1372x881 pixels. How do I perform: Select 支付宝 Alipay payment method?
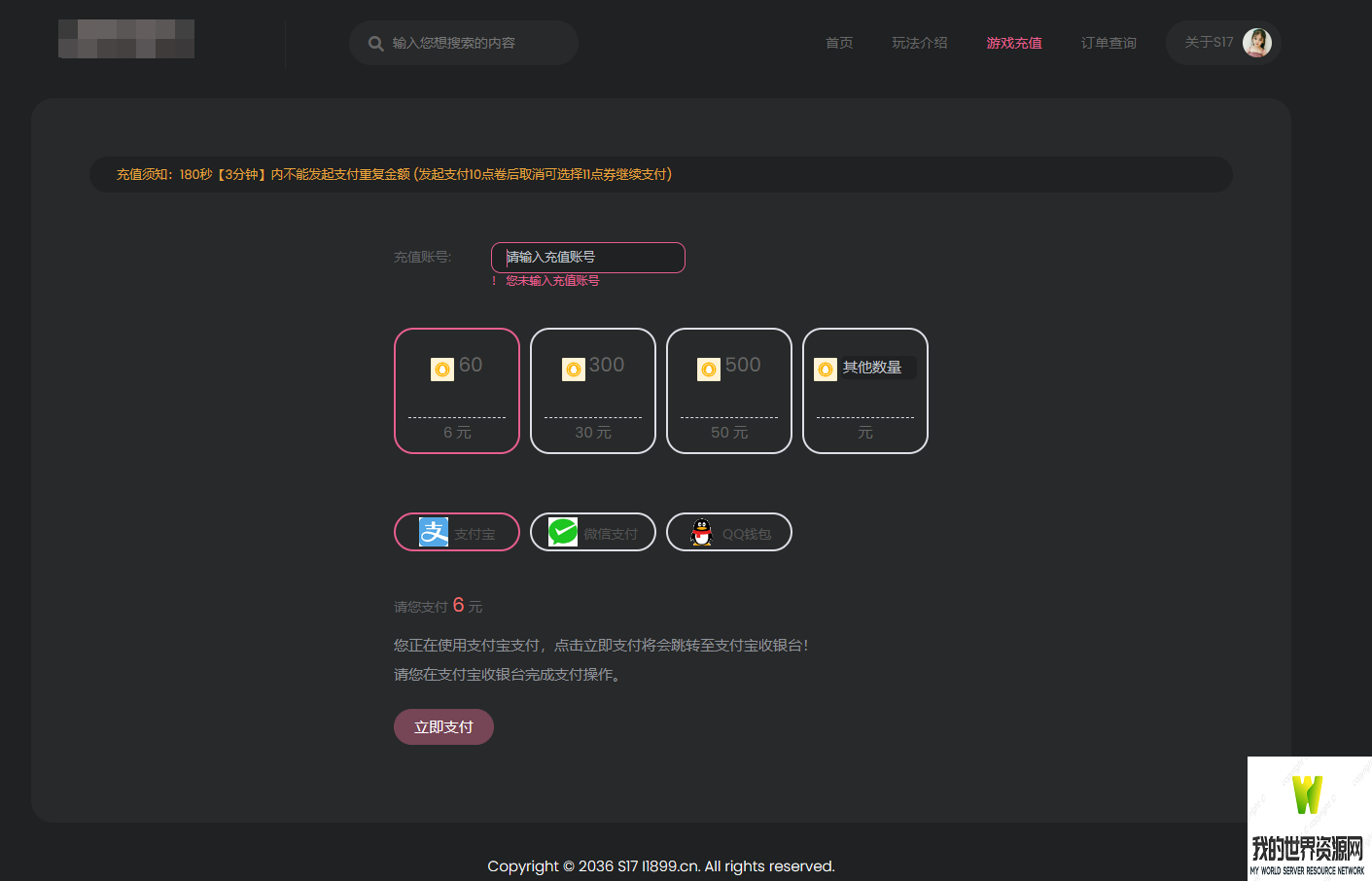tap(457, 532)
